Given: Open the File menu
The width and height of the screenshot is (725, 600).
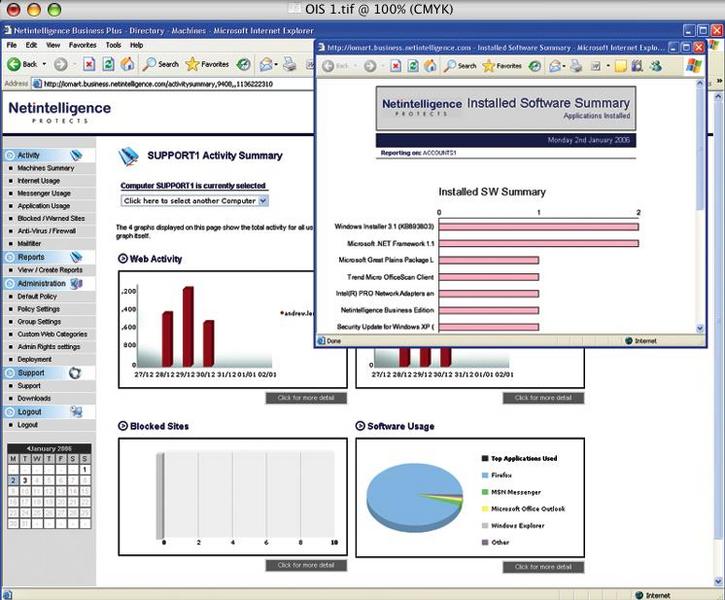Looking at the screenshot, I should pyautogui.click(x=12, y=45).
